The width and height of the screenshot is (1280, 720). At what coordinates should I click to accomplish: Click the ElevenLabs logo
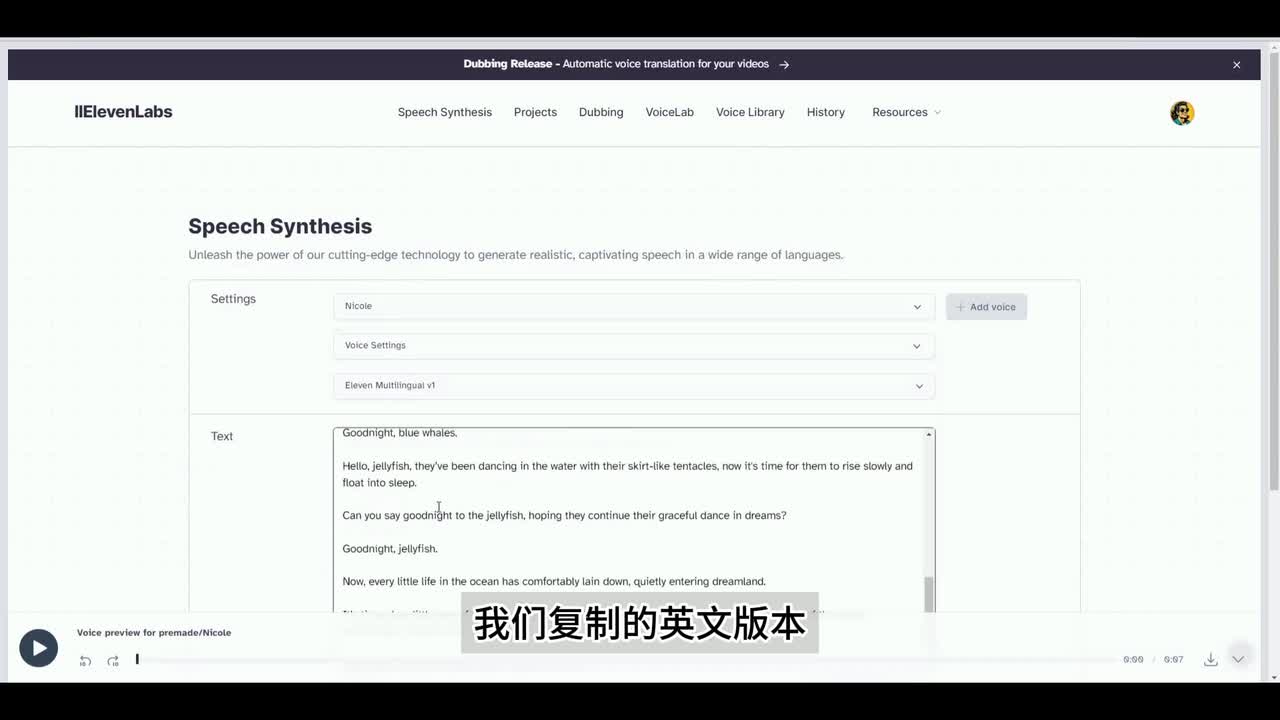(123, 112)
